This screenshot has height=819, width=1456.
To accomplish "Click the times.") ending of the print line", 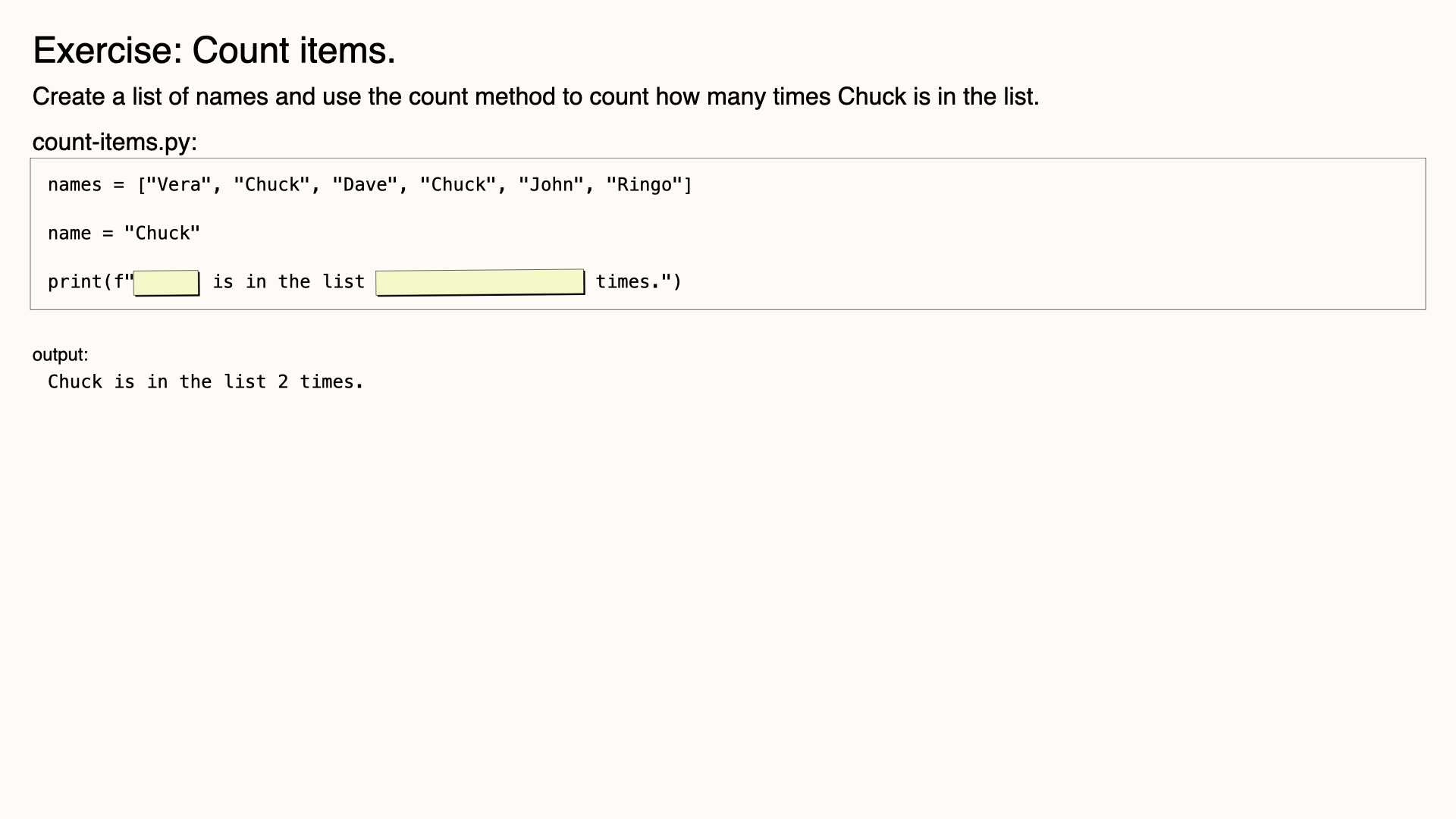I will coord(639,282).
